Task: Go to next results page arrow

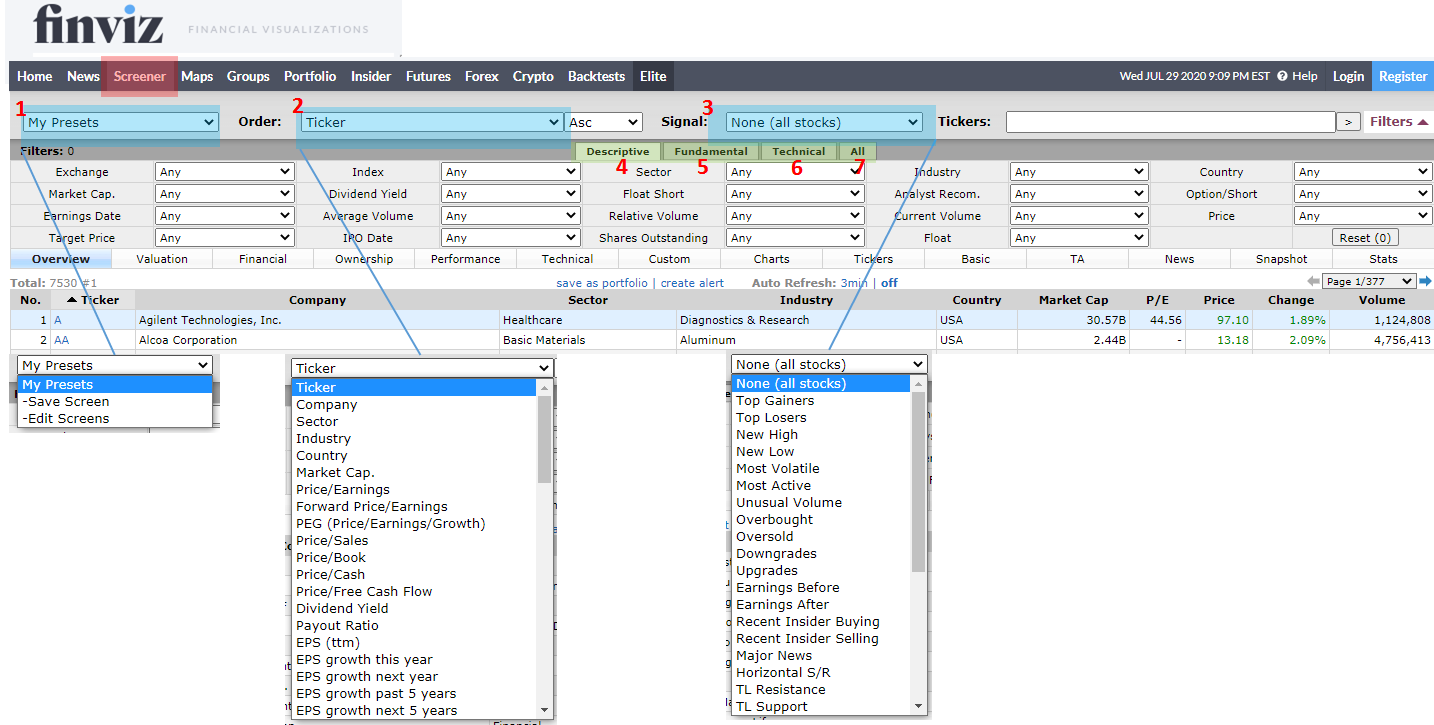Action: click(x=1425, y=282)
